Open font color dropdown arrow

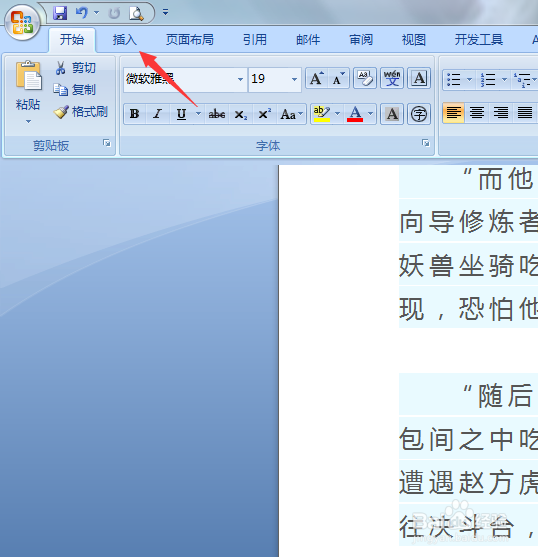370,114
